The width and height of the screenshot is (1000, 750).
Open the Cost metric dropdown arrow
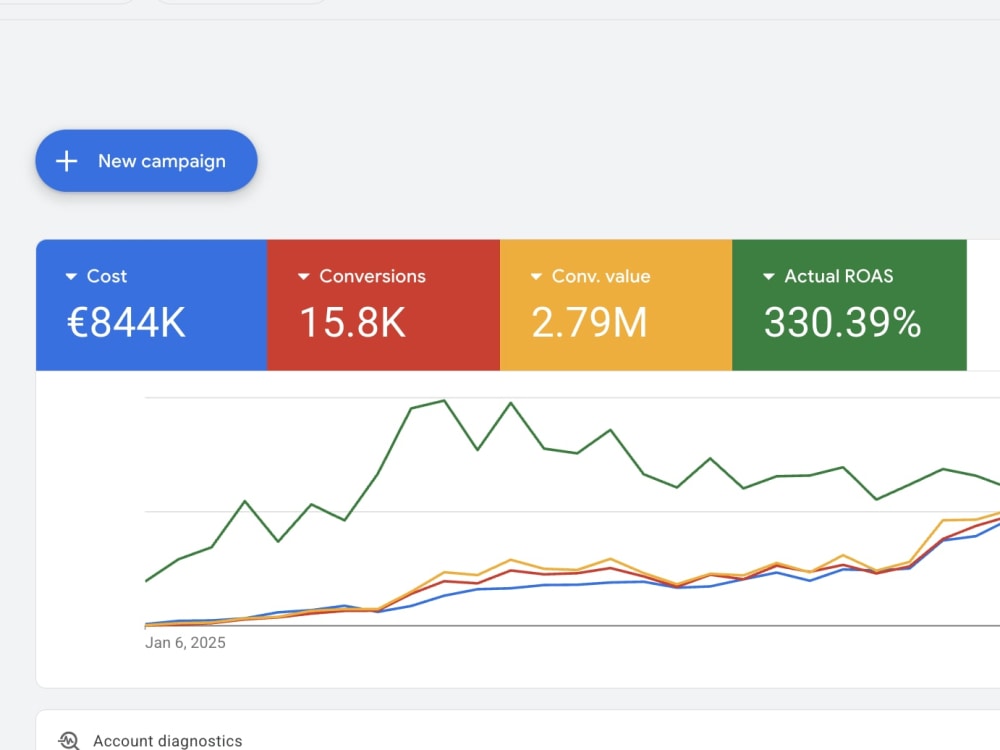tap(71, 276)
